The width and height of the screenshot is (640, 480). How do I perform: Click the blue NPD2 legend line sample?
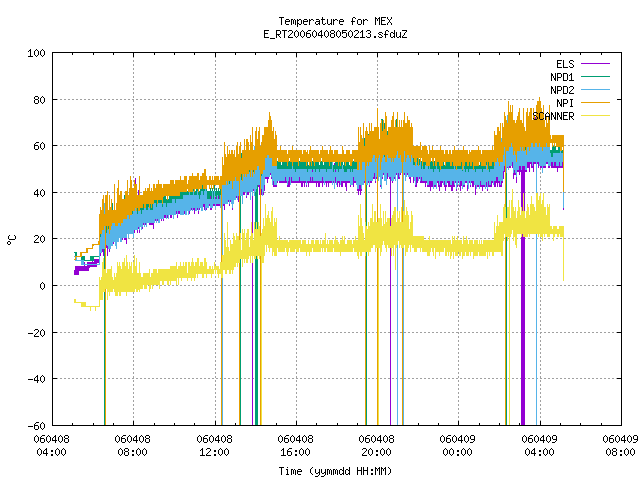tap(596, 89)
